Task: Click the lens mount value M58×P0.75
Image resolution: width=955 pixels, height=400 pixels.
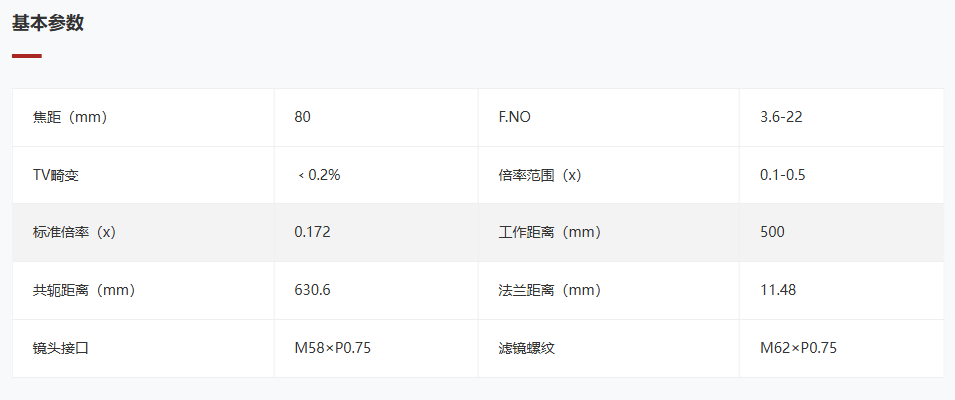Action: tap(333, 348)
